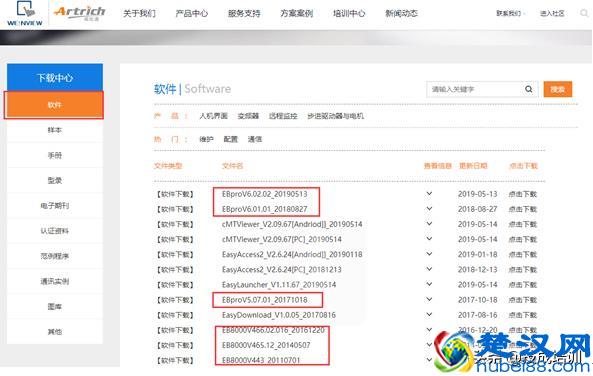Select 手册 in sidebar

pos(54,155)
